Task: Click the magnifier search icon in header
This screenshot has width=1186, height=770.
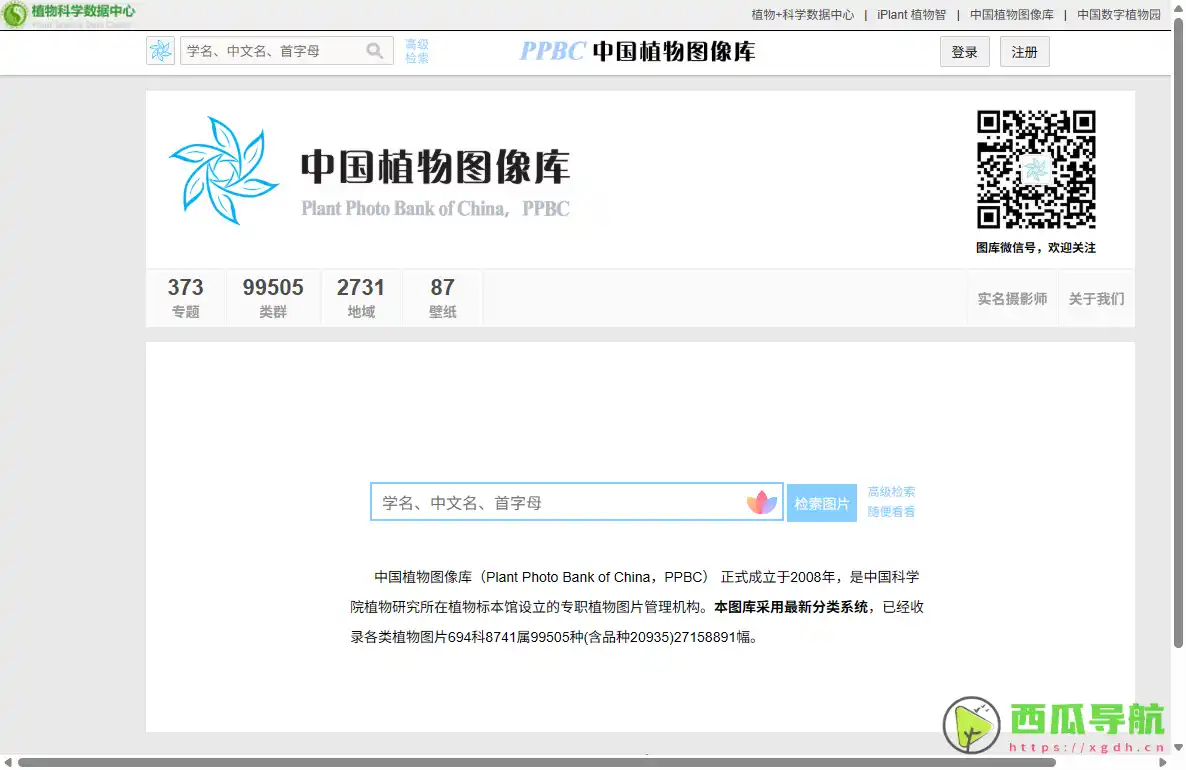Action: click(374, 51)
